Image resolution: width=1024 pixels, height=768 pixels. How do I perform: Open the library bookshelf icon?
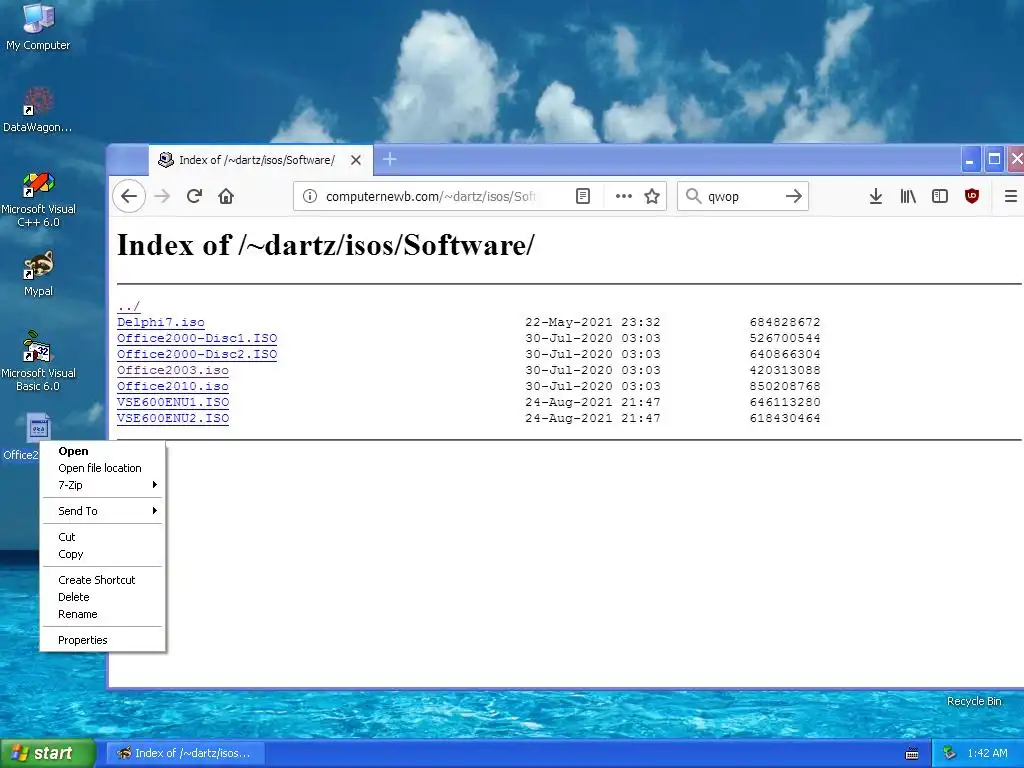(908, 196)
